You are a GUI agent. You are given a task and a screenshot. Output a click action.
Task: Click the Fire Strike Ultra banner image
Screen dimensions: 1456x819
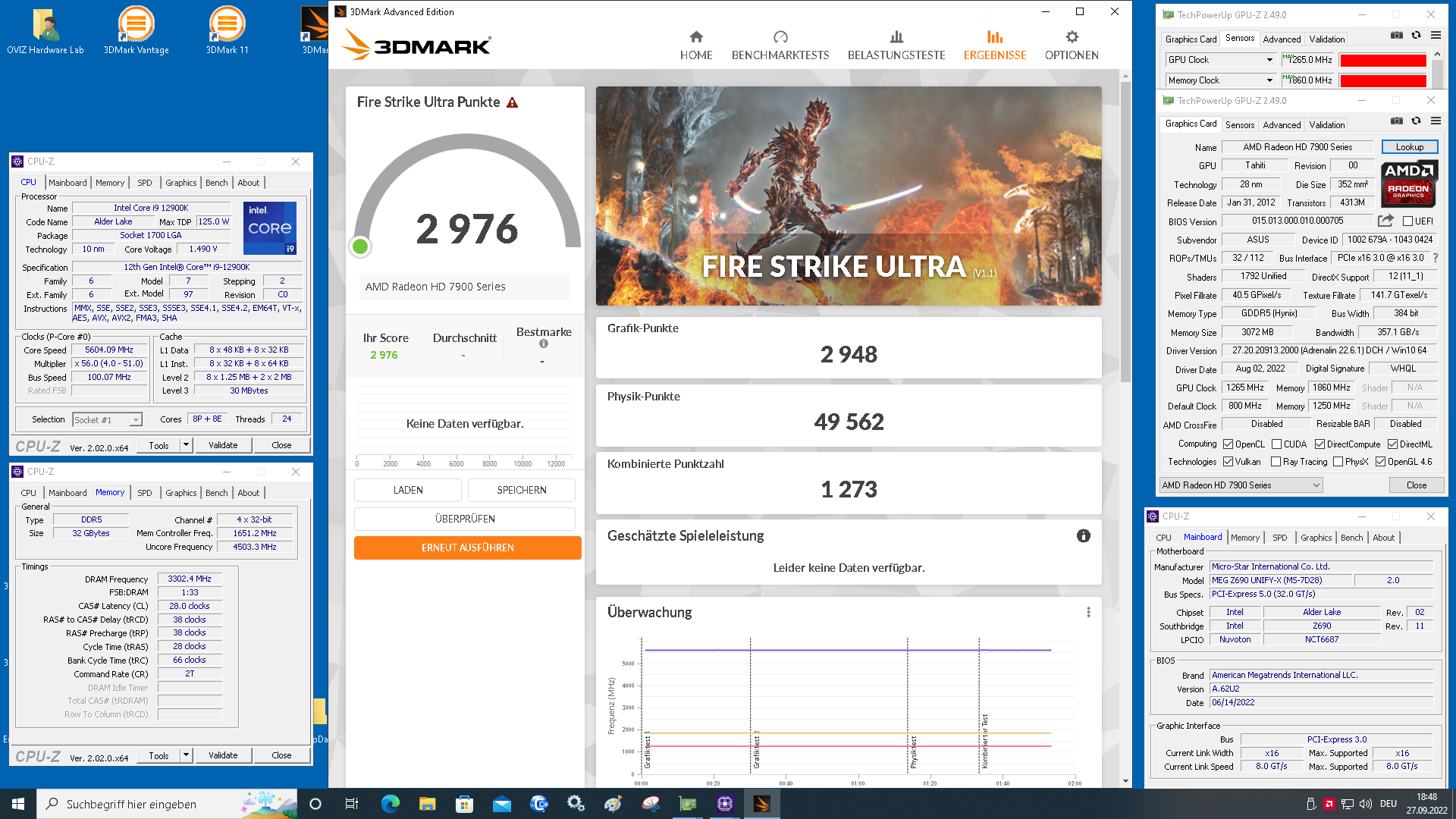[848, 196]
